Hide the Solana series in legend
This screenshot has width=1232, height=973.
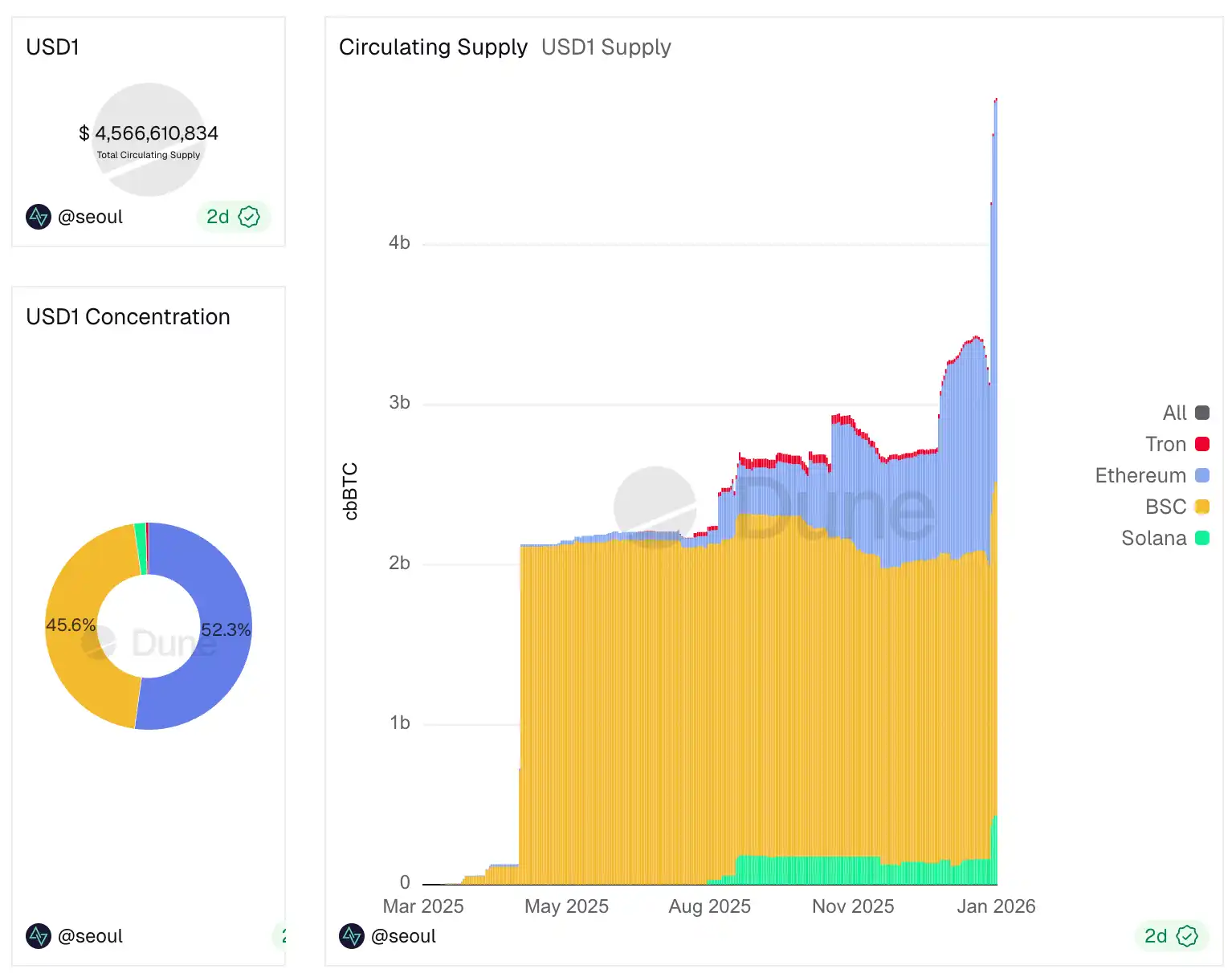pyautogui.click(x=1154, y=539)
